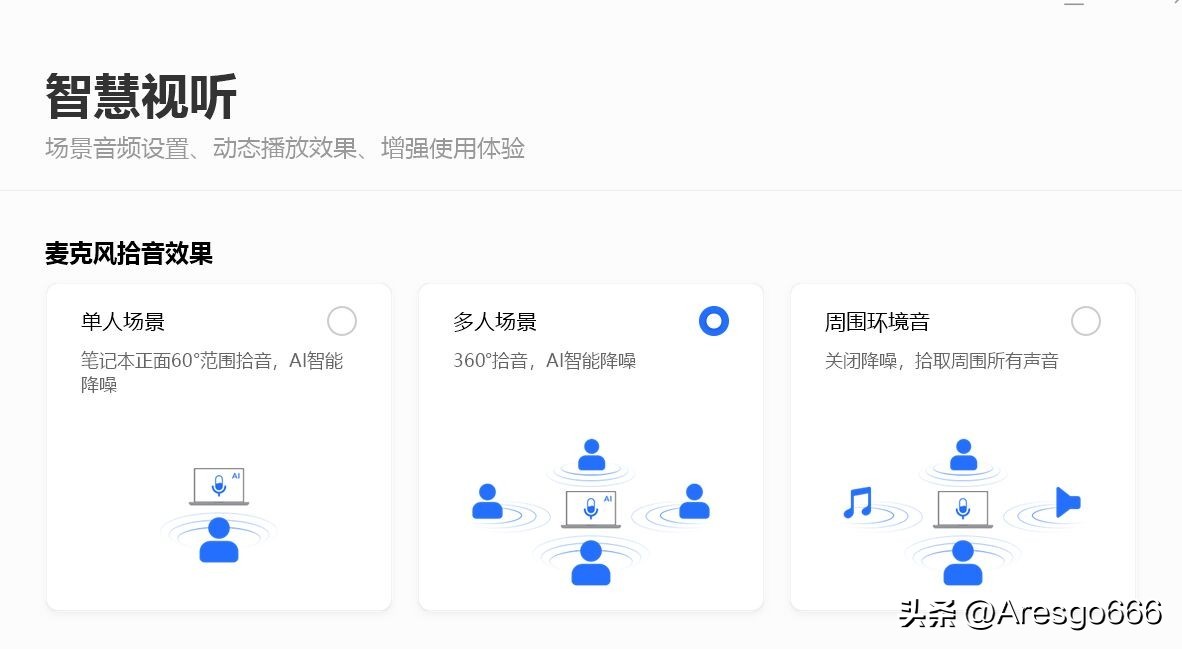Click the laptop microphone icon in 多人场景

click(x=590, y=508)
